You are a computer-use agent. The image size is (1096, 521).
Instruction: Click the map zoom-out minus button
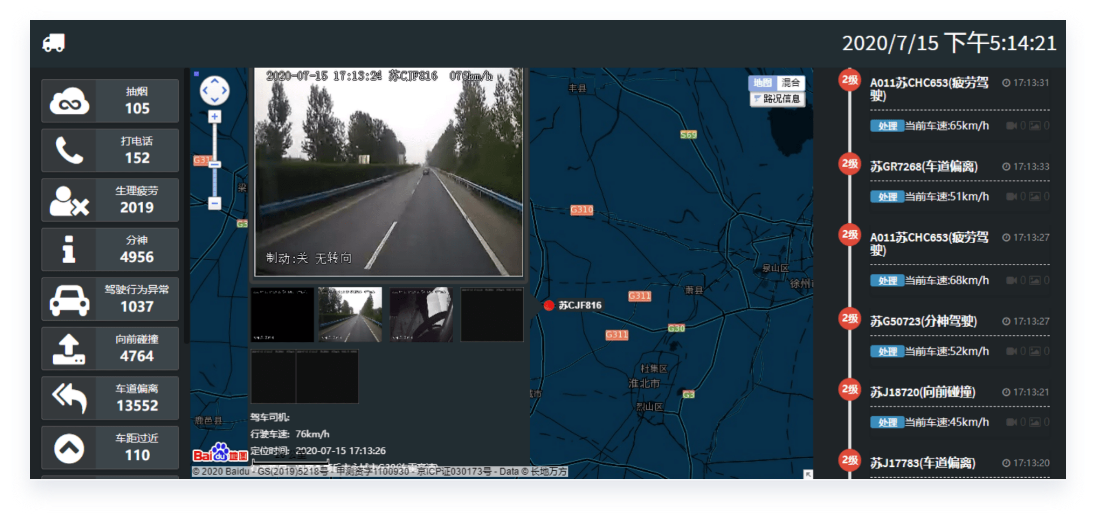[x=214, y=203]
